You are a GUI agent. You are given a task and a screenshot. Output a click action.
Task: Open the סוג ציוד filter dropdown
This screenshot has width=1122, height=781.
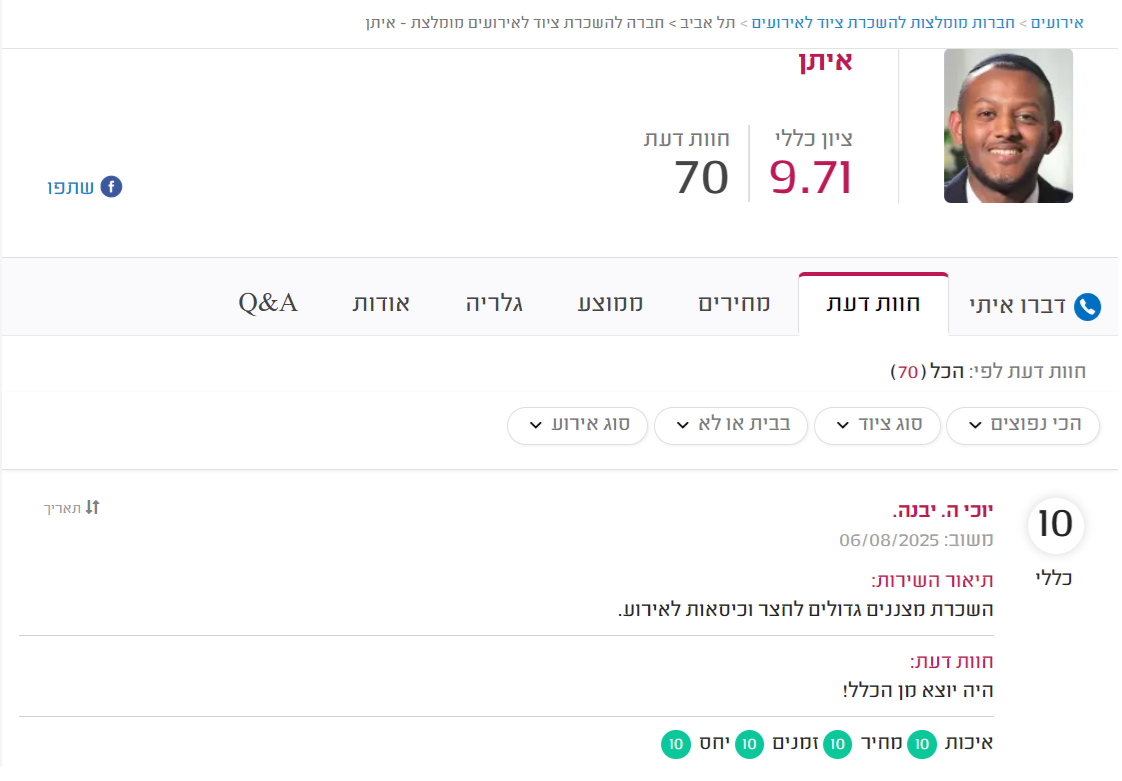click(877, 426)
